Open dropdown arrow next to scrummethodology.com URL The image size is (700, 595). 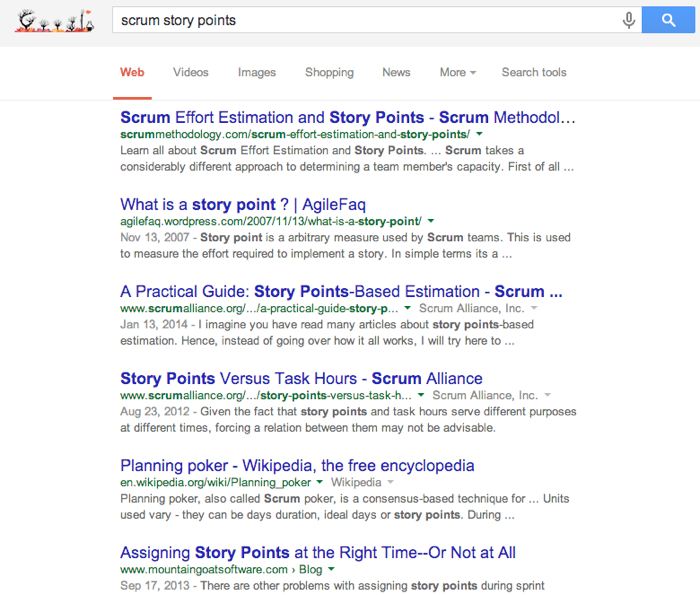[x=479, y=134]
